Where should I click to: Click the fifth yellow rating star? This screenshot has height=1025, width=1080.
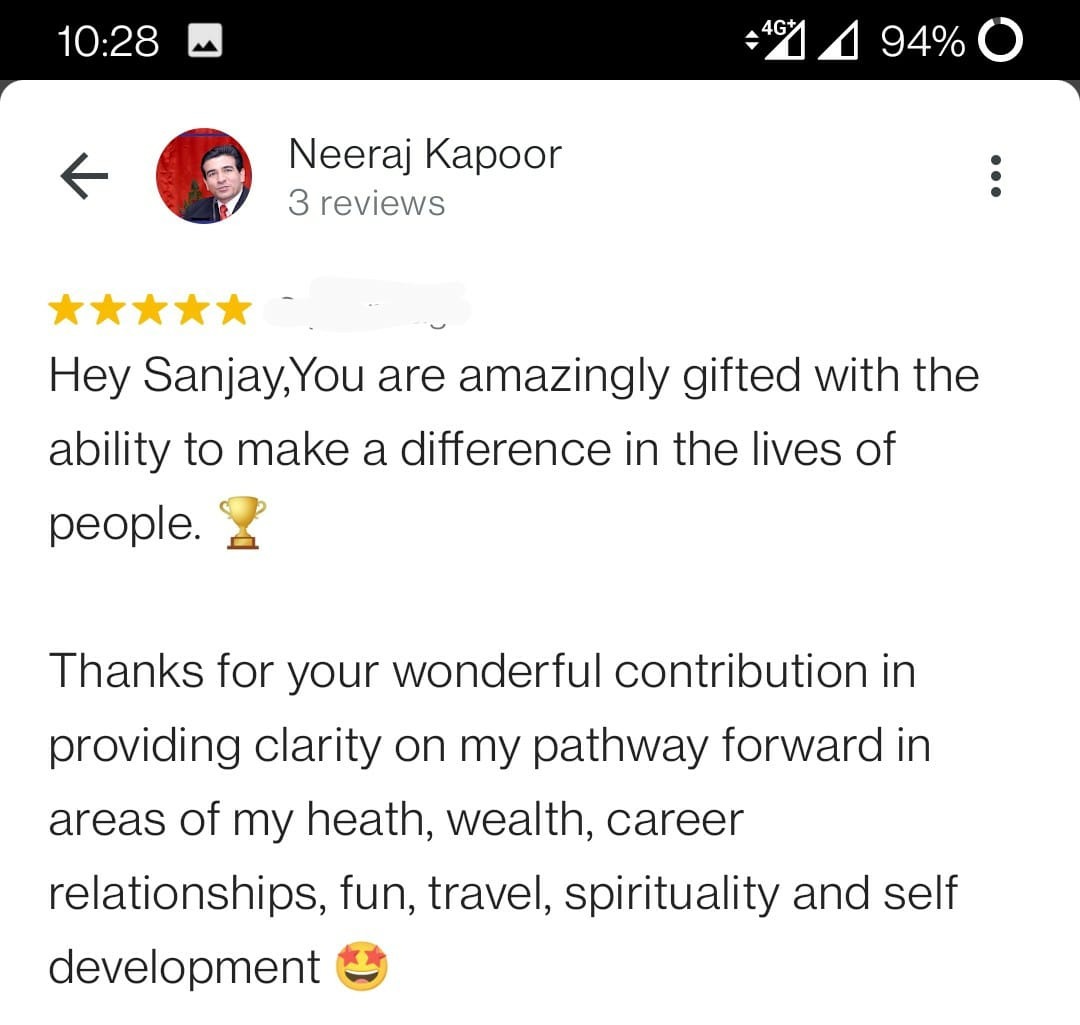pos(233,310)
